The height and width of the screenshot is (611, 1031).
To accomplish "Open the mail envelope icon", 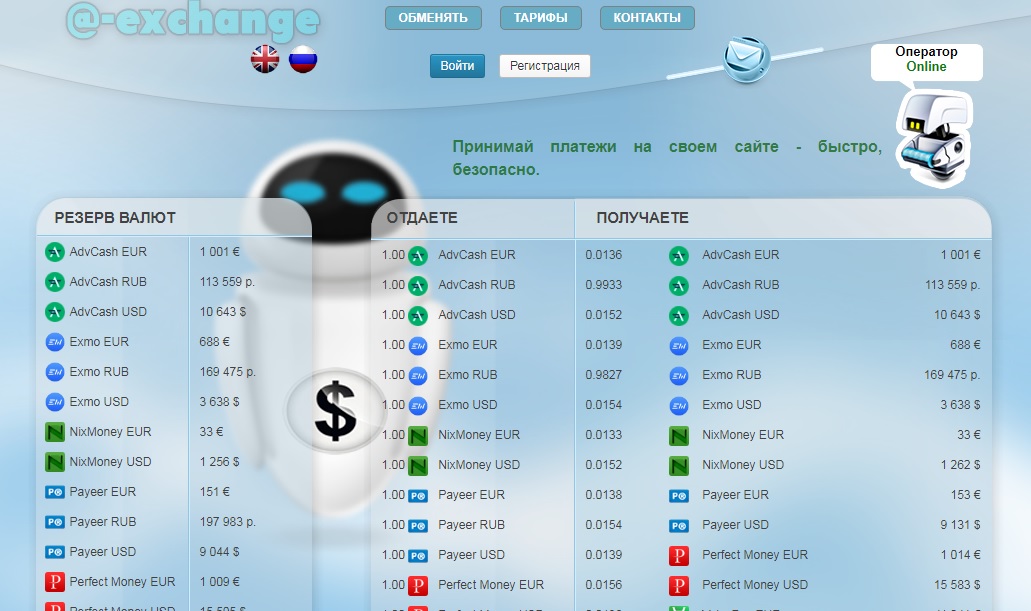I will click(x=746, y=59).
